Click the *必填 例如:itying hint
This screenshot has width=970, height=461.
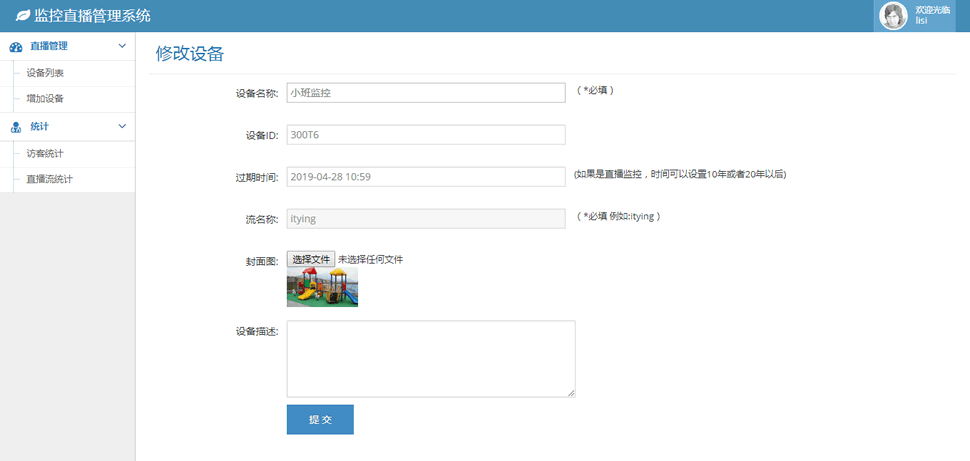618,217
